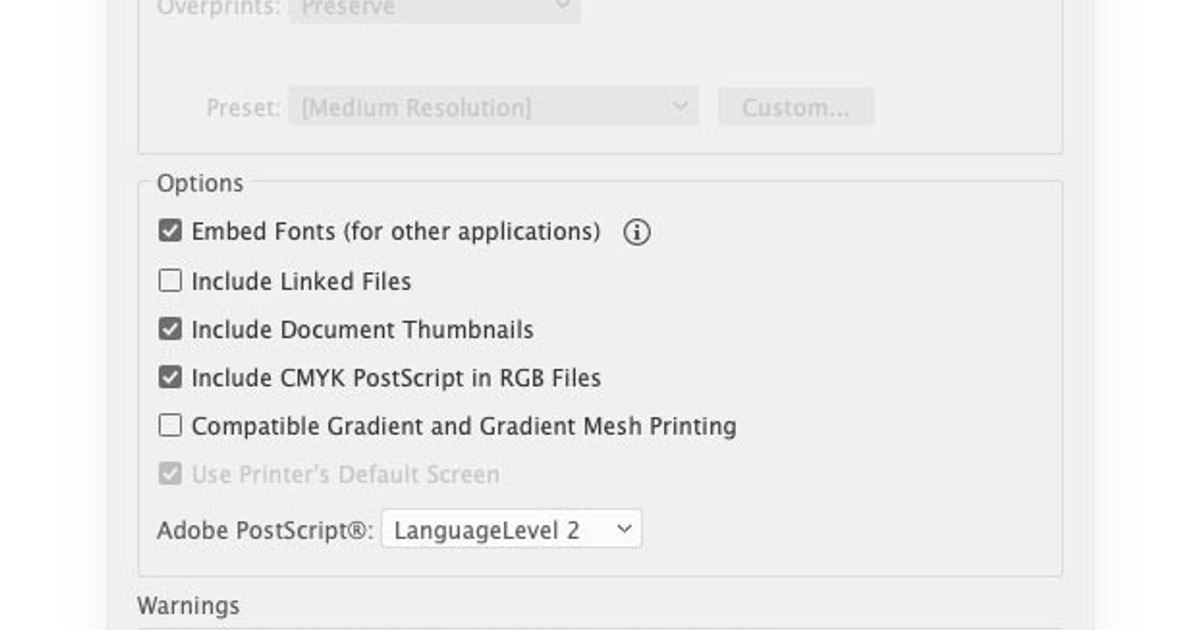Tick Compatible Gradient and Gradient Mesh Printing box

[x=170, y=425]
